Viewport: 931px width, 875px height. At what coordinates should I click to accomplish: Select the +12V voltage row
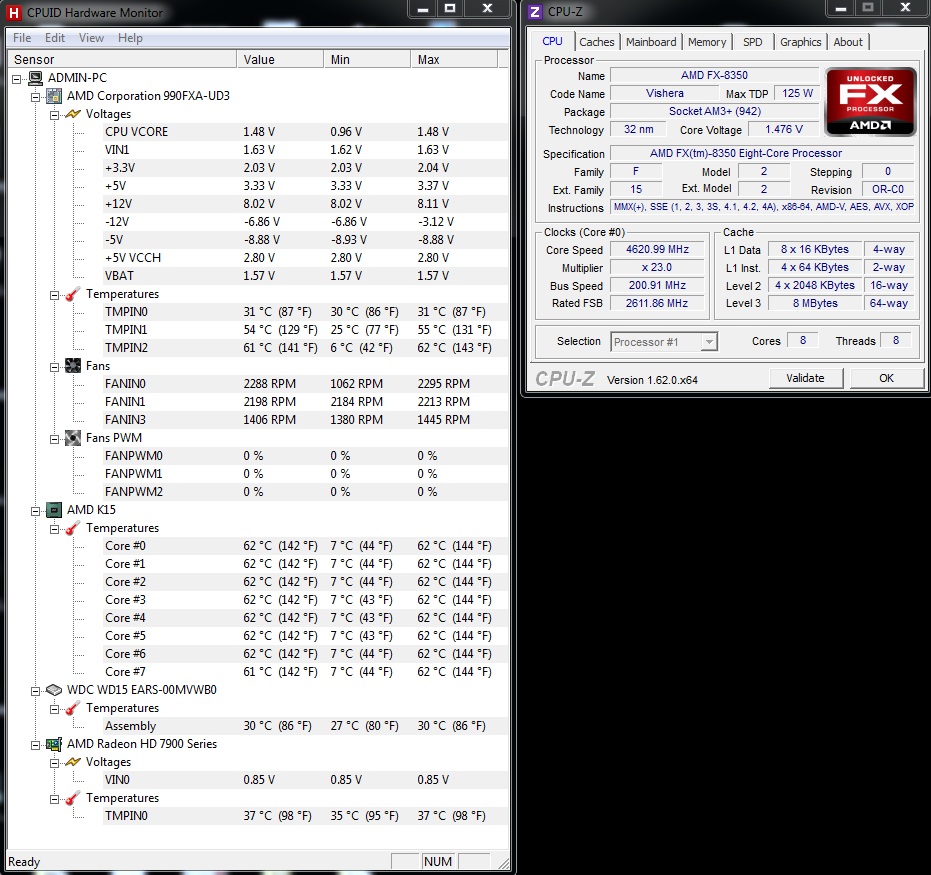[305, 204]
